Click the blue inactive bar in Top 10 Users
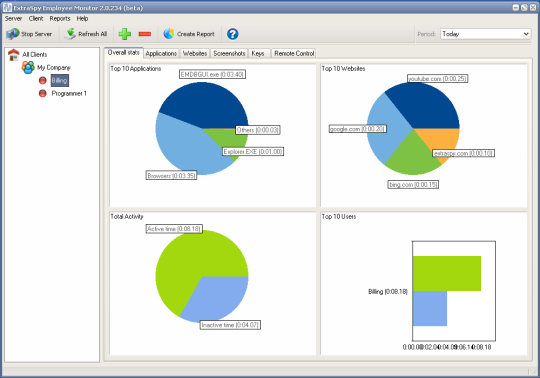This screenshot has height=378, width=540. (x=430, y=308)
